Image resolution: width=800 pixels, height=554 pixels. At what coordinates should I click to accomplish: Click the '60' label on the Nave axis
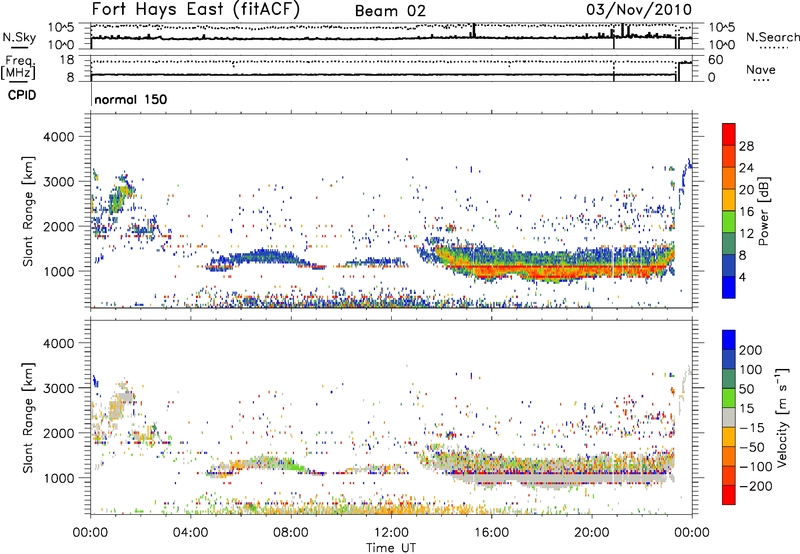(715, 60)
